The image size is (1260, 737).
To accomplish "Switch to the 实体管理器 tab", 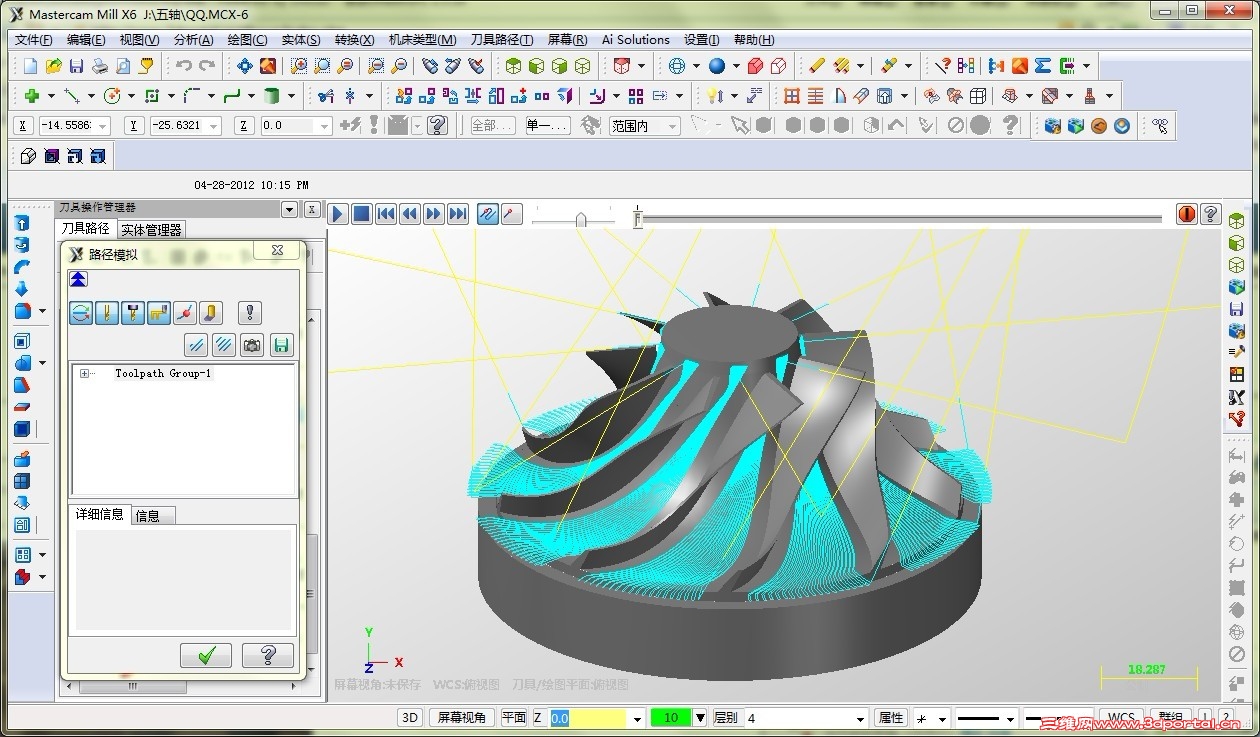I will [151, 230].
